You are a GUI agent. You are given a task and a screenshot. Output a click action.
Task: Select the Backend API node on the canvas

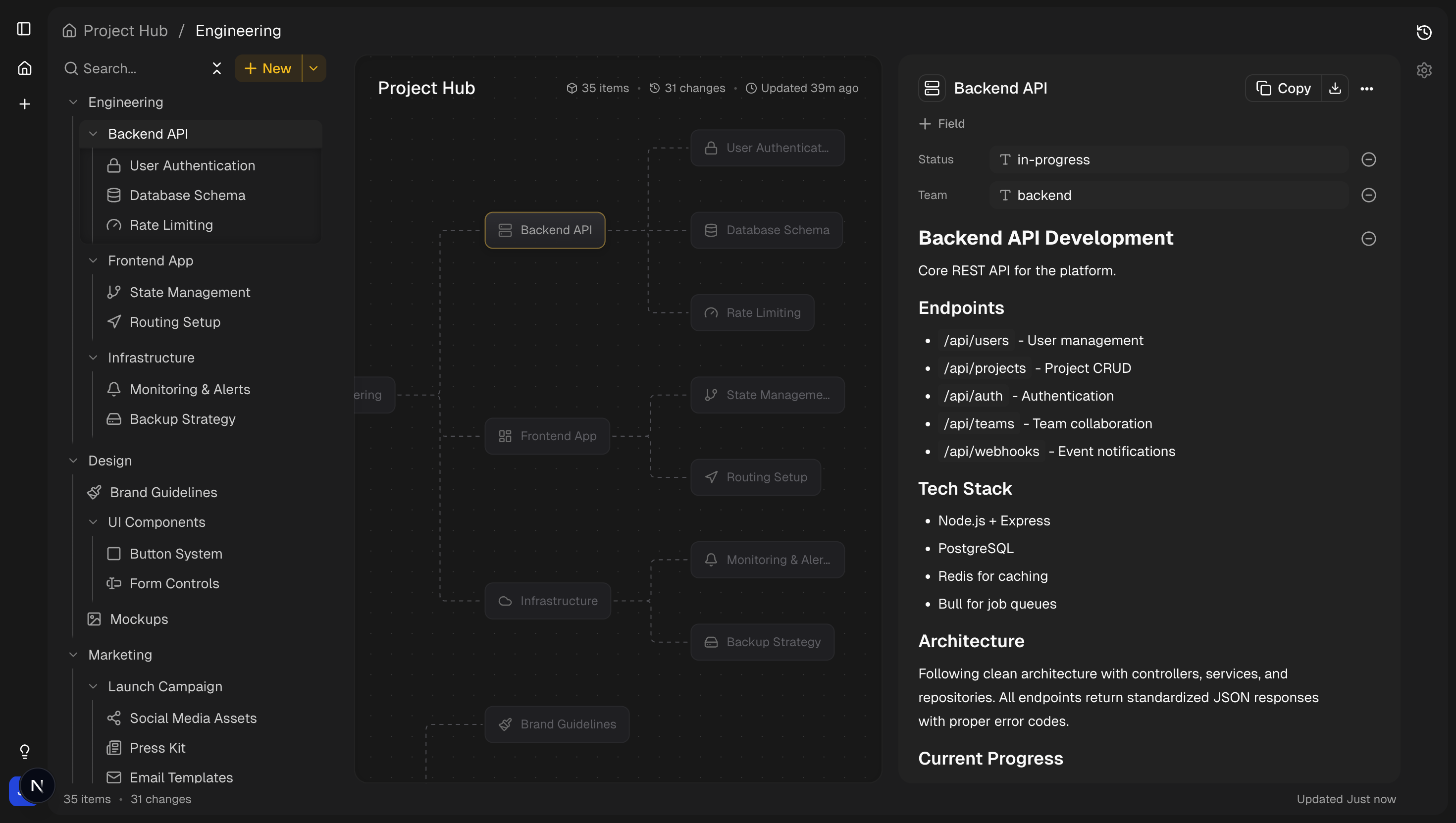point(544,230)
